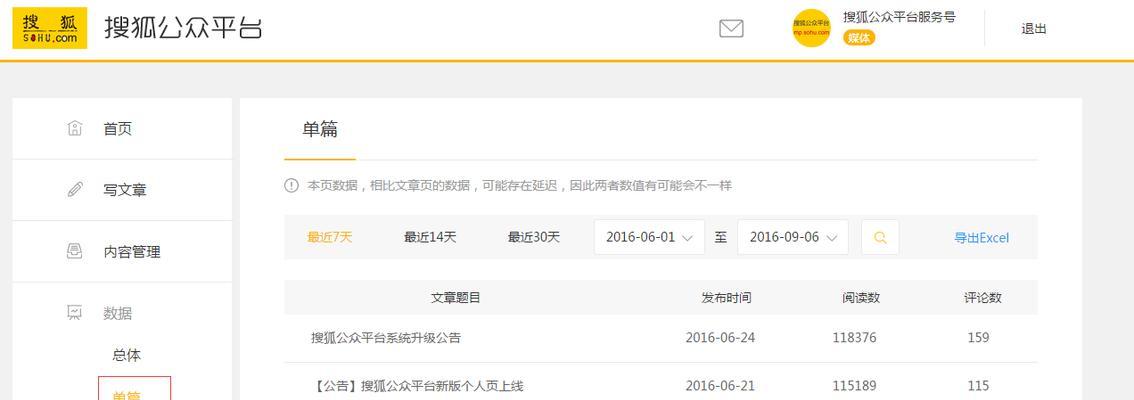Viewport: 1134px width, 400px height.
Task: Click comment count 115
Action: [979, 386]
